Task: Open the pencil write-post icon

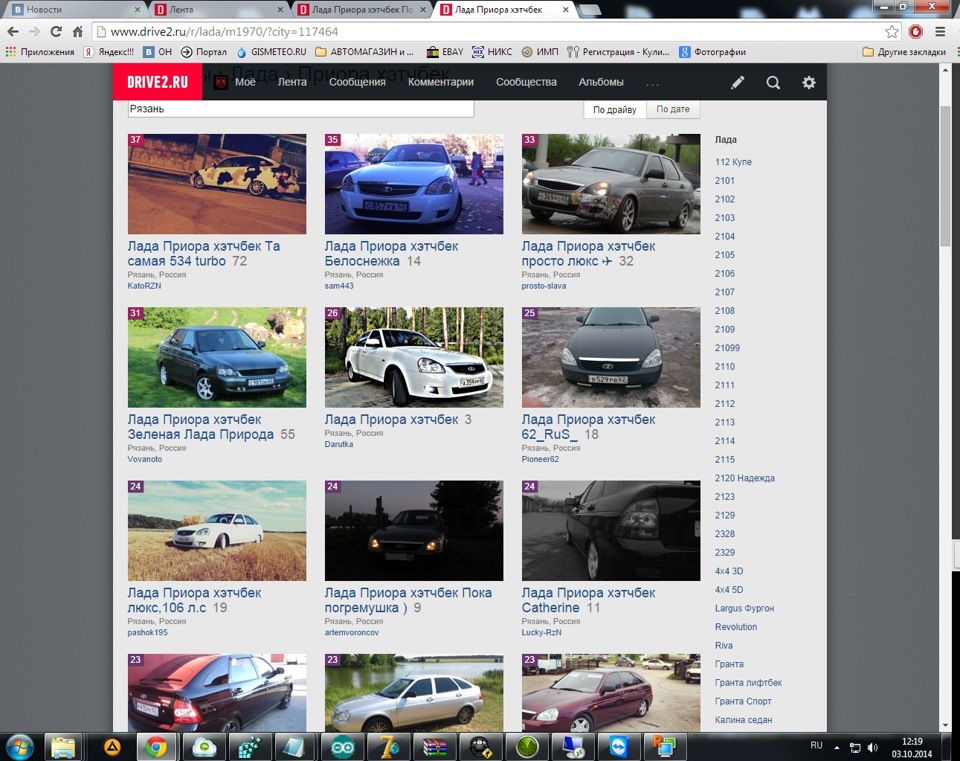Action: 737,83
